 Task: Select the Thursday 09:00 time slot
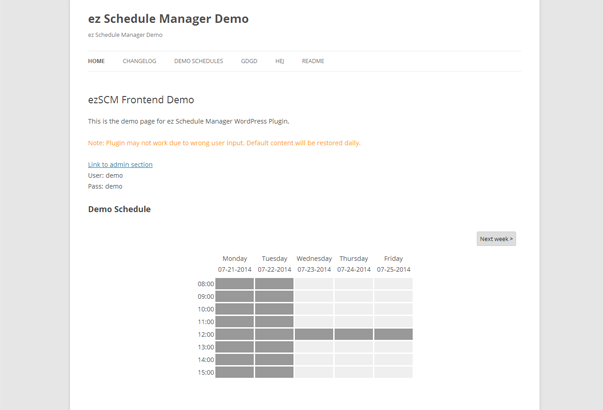(354, 297)
